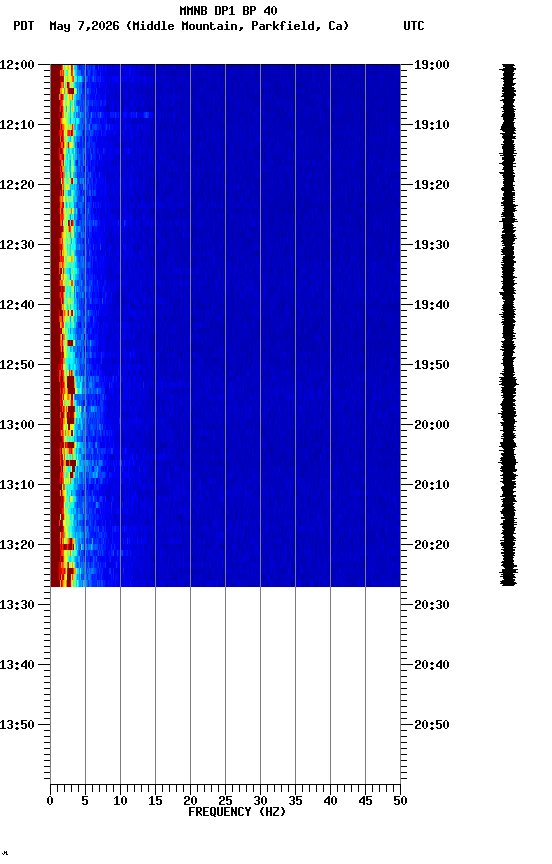Click the 20:30 UTC time label
This screenshot has height=864, width=552.
point(432,606)
